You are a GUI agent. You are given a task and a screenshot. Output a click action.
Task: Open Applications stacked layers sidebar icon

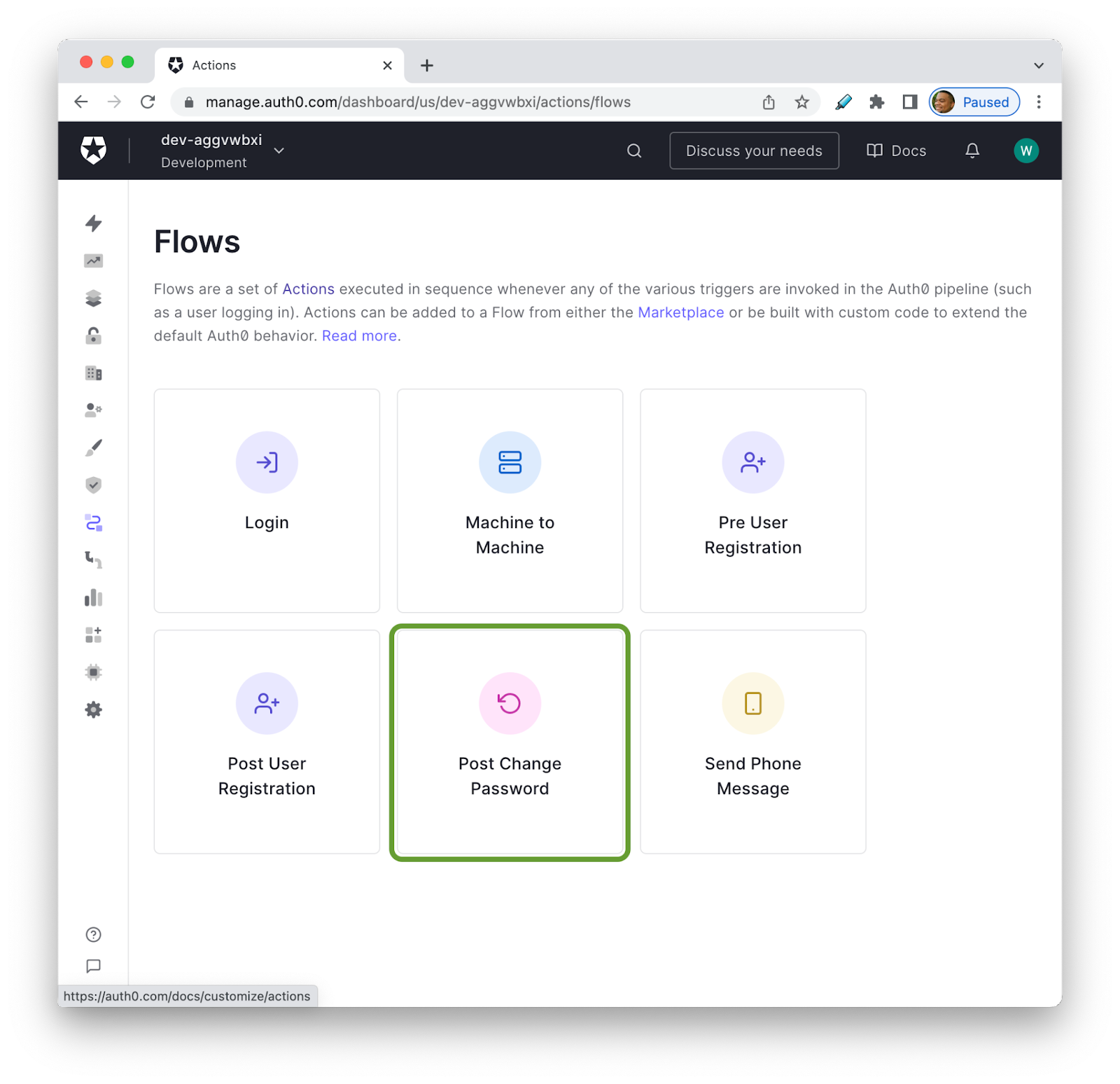click(x=93, y=298)
